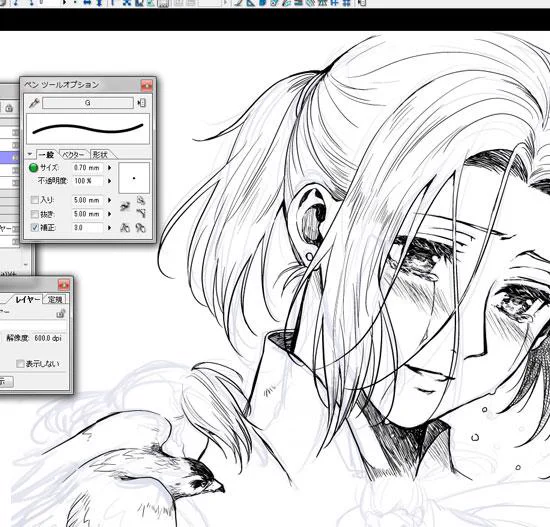Click the pen pressure icon beside 入り
The image size is (550, 527).
125,206
